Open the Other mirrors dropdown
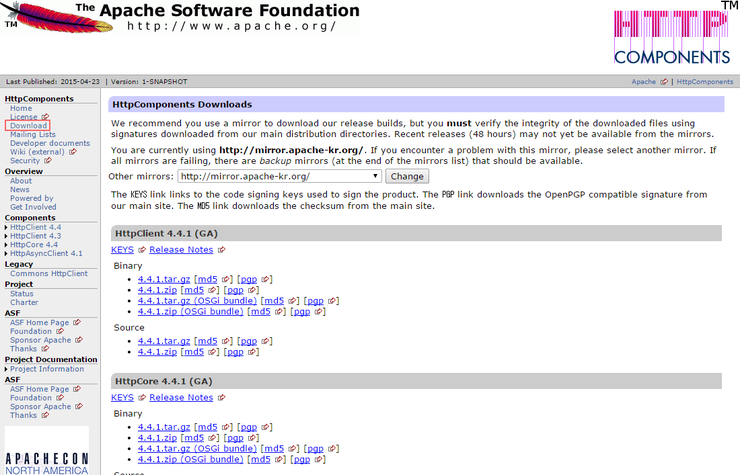The height and width of the screenshot is (475, 740). pos(279,176)
